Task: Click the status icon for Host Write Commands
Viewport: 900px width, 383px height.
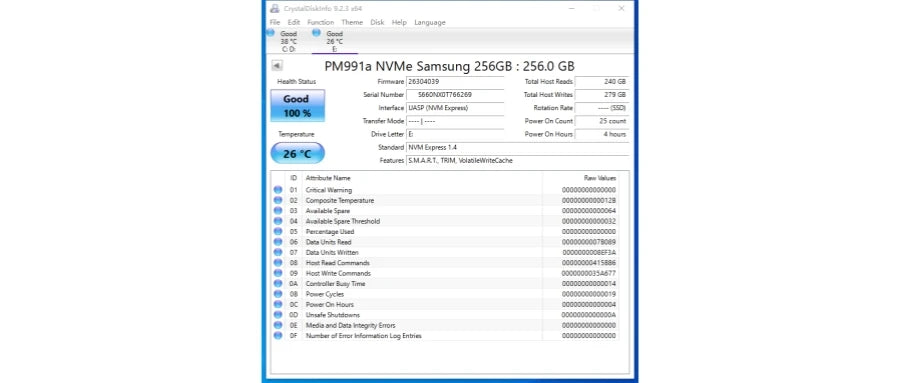Action: (x=278, y=273)
